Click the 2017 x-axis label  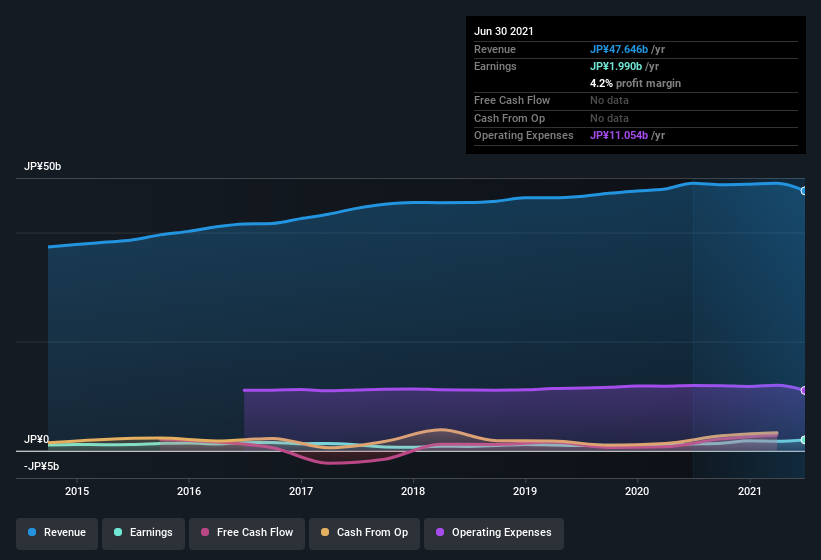point(301,491)
